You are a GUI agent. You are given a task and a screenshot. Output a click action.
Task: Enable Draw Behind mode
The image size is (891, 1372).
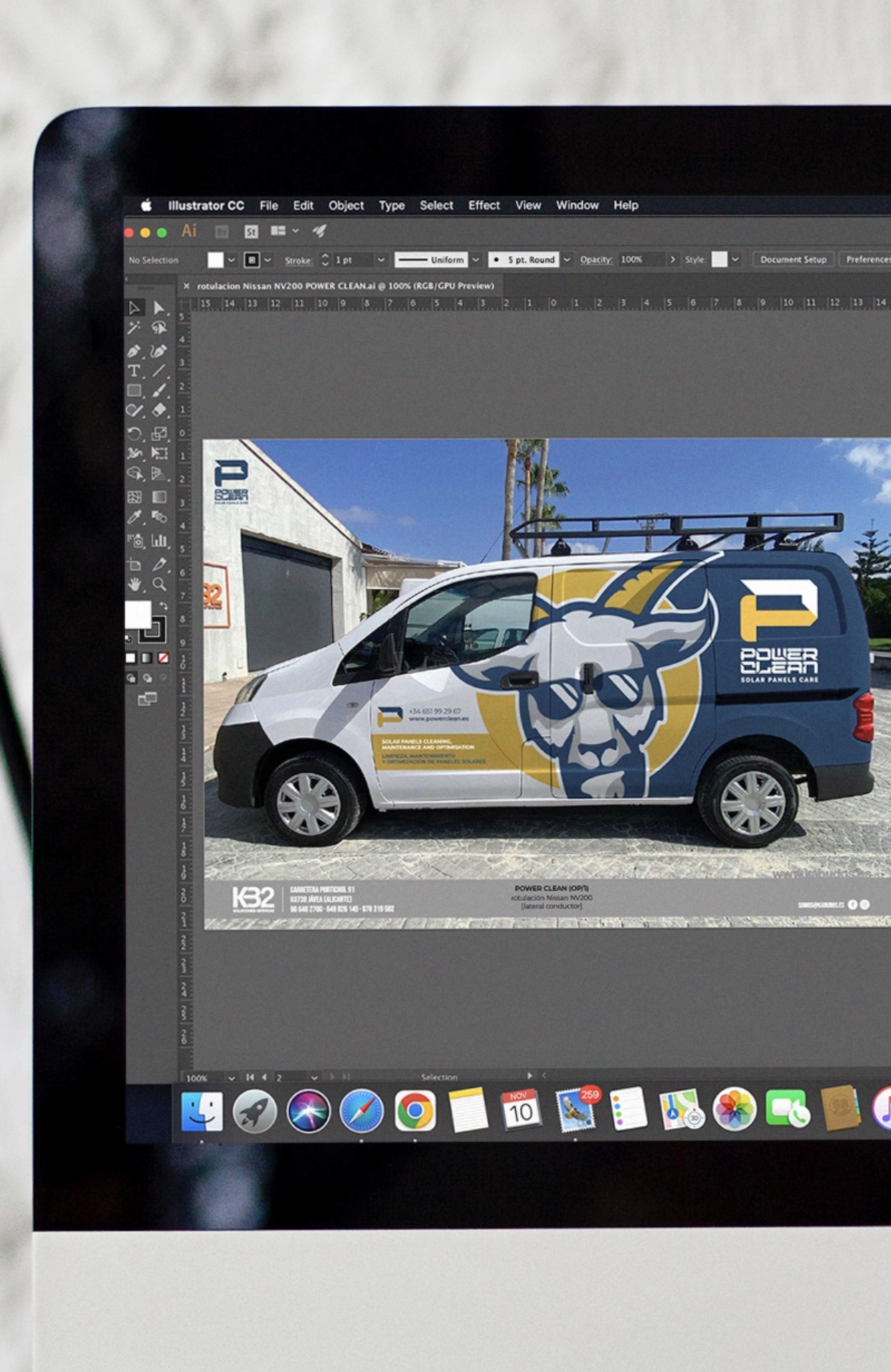click(147, 678)
